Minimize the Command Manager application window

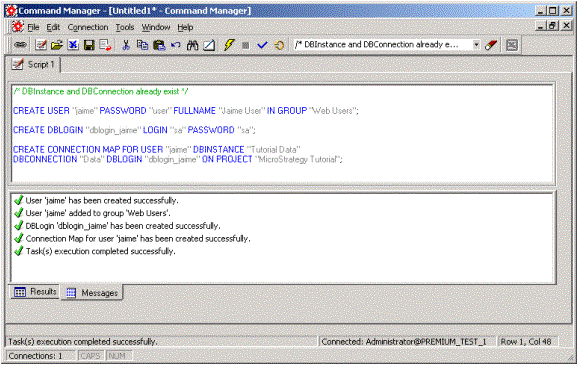tap(540, 11)
